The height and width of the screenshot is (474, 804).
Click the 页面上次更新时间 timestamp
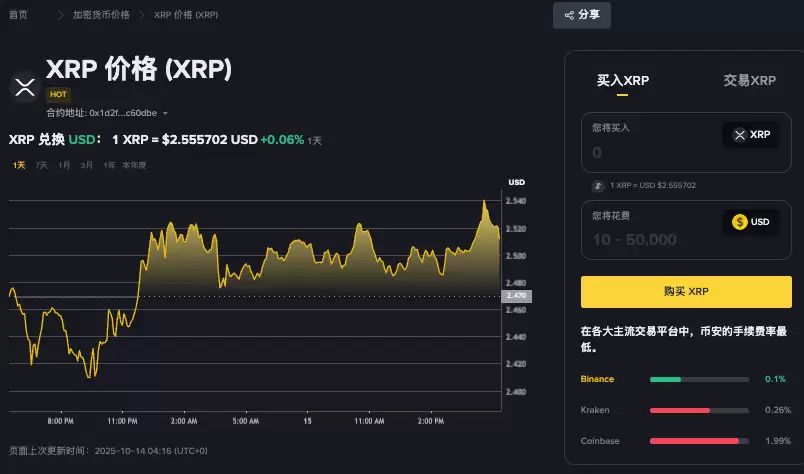[x=108, y=451]
